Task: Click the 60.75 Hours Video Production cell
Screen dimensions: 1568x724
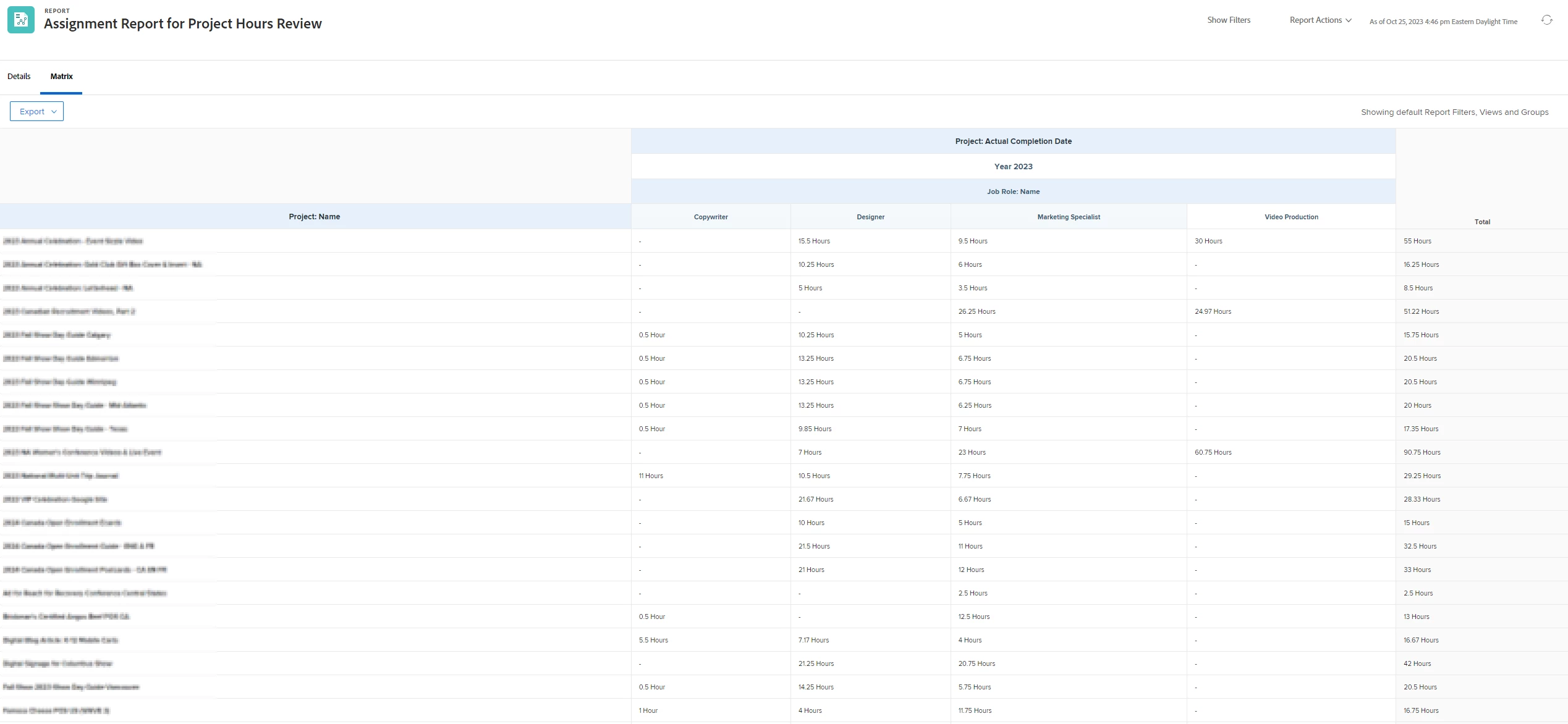Action: [1213, 453]
